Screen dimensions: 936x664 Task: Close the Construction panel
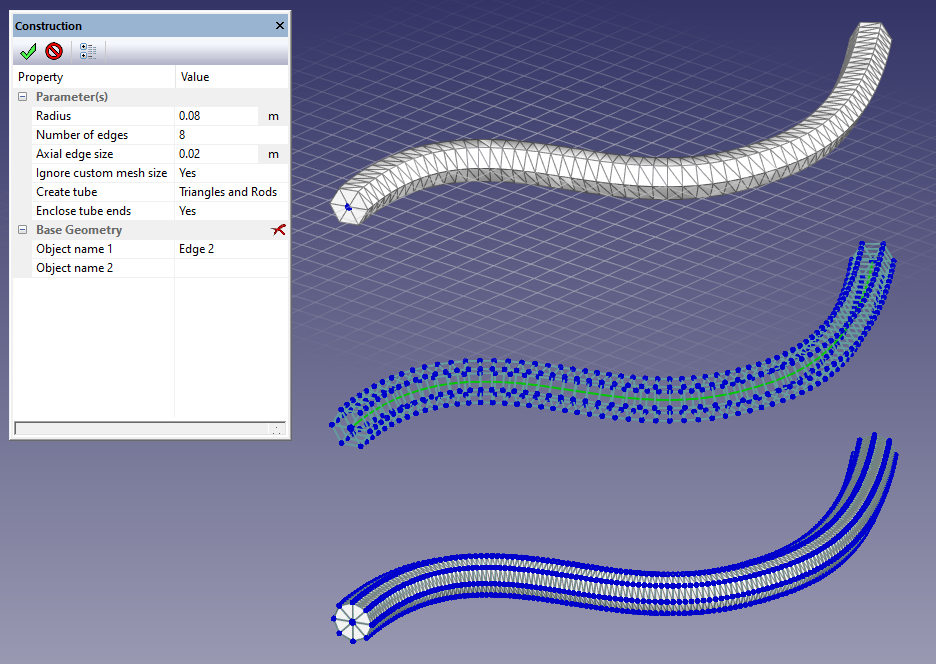(x=279, y=26)
